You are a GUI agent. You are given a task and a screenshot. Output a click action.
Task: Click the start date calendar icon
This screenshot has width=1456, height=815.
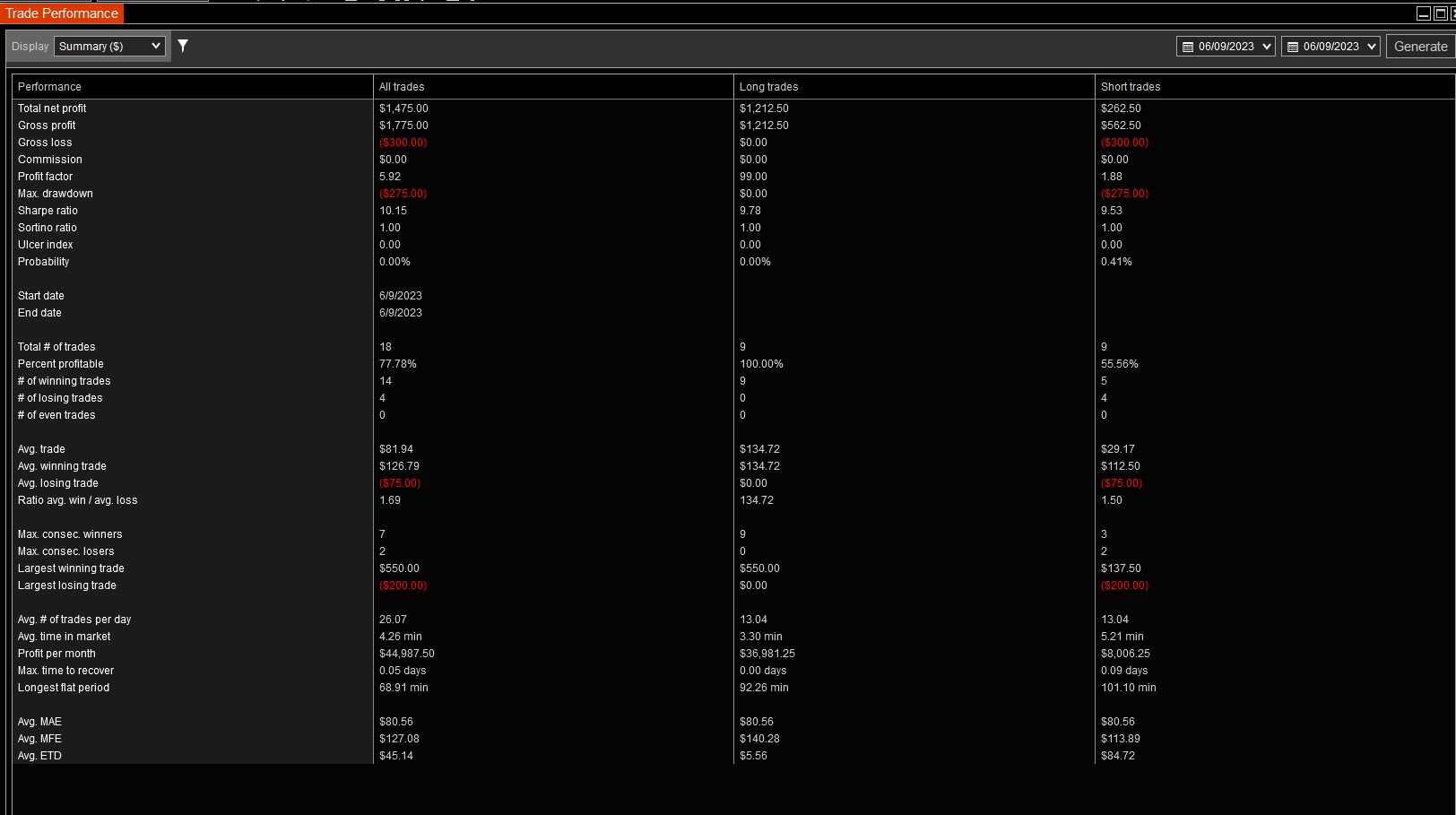[x=1188, y=47]
